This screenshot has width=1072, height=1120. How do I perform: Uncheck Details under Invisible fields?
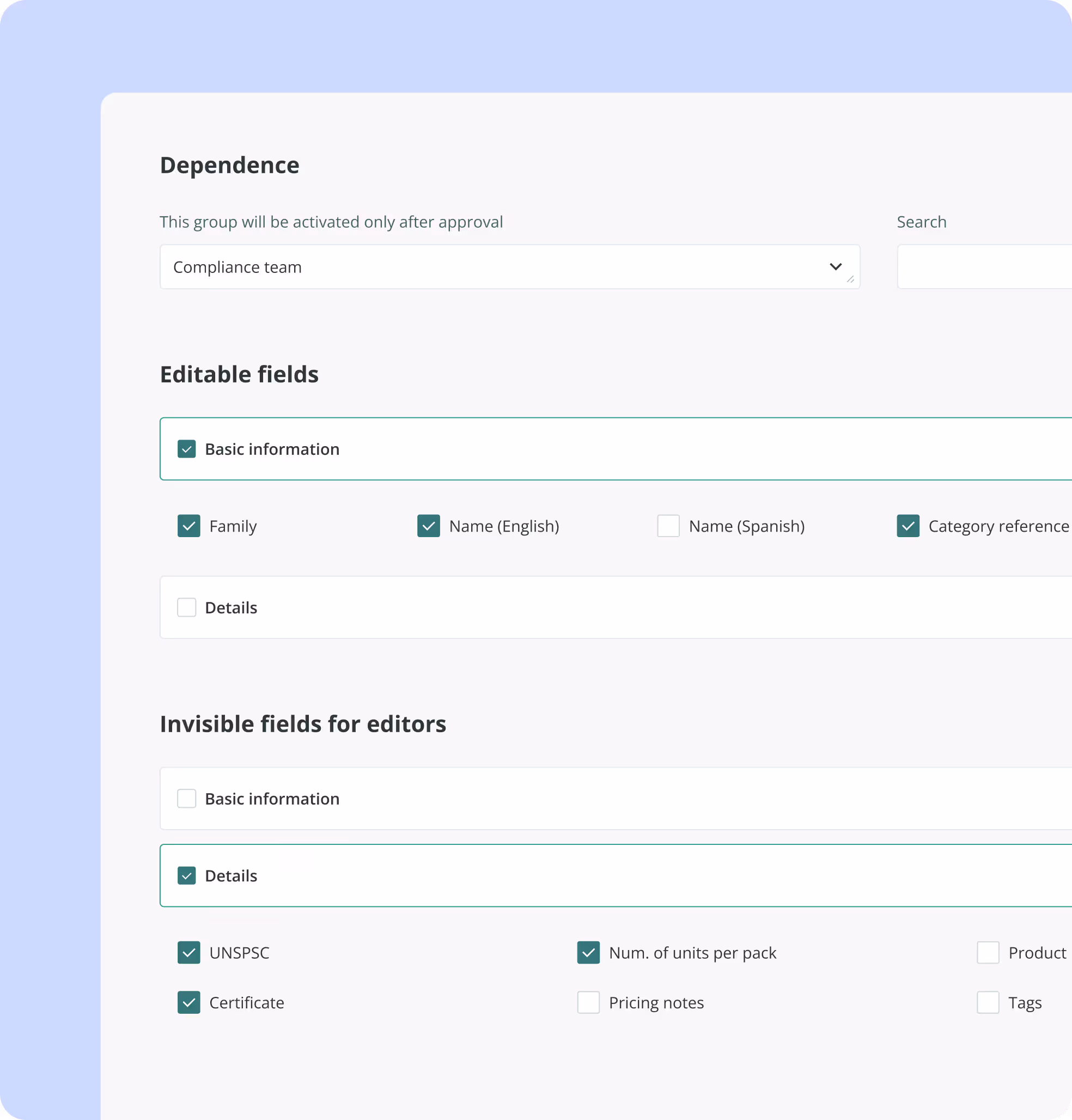point(186,875)
